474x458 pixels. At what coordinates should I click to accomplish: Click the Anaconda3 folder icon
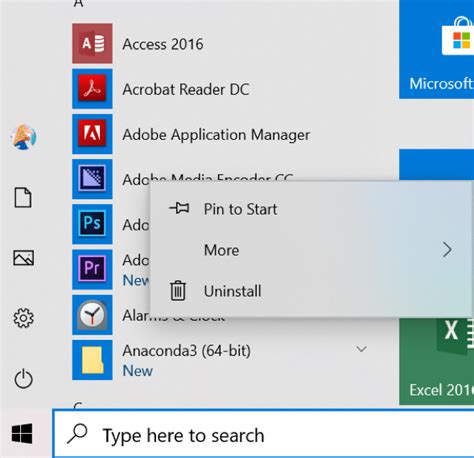pyautogui.click(x=92, y=360)
